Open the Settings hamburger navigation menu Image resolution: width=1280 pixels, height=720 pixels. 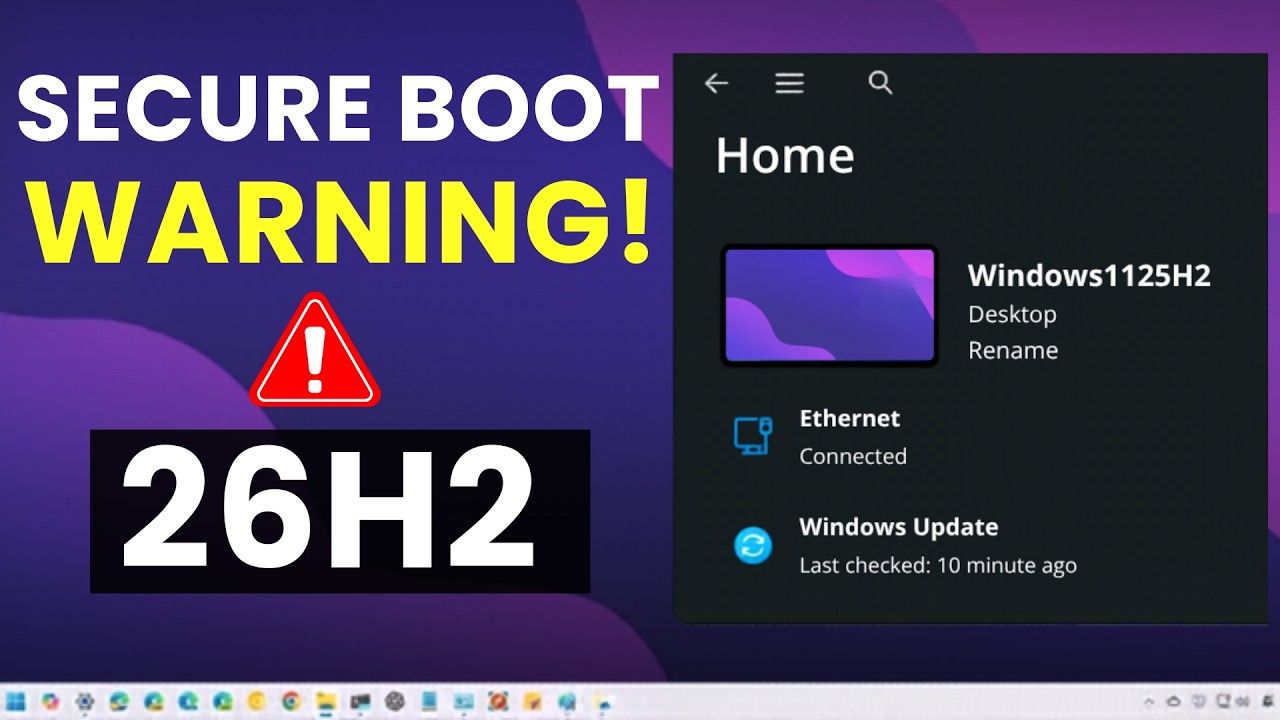(x=789, y=83)
